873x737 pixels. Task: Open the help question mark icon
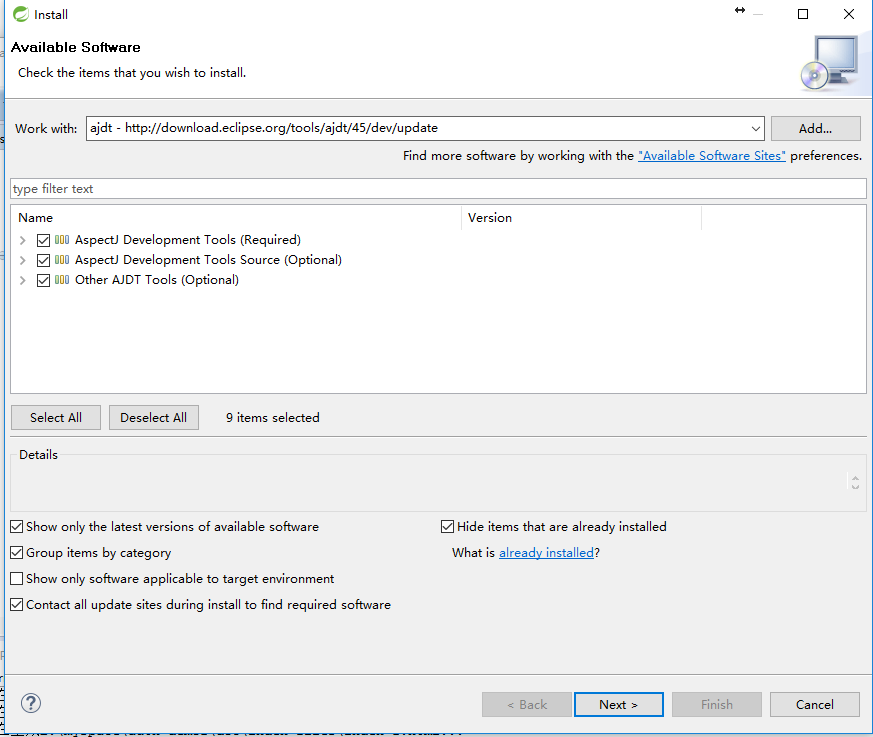(31, 703)
